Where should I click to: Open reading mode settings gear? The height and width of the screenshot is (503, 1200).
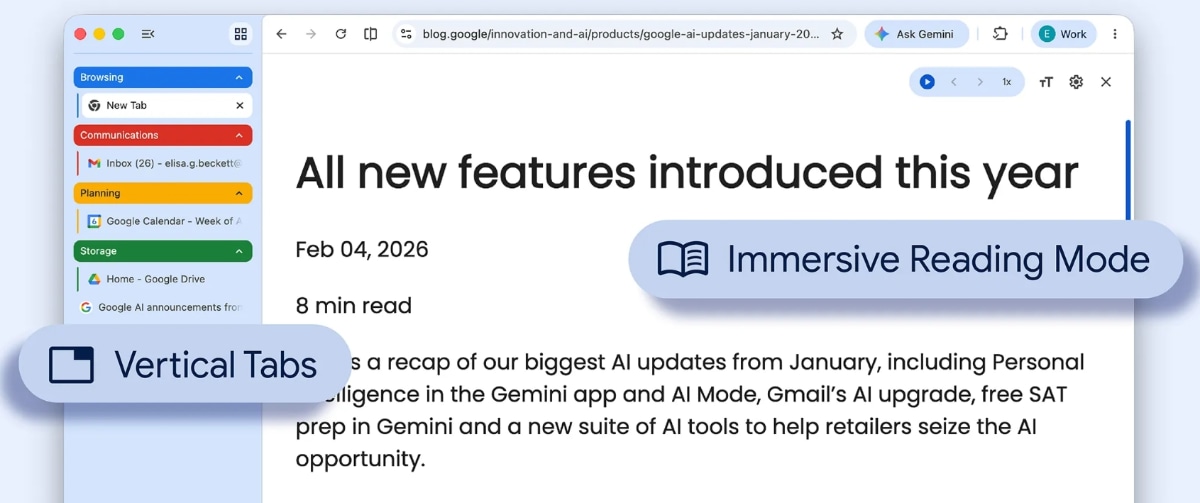coord(1076,82)
